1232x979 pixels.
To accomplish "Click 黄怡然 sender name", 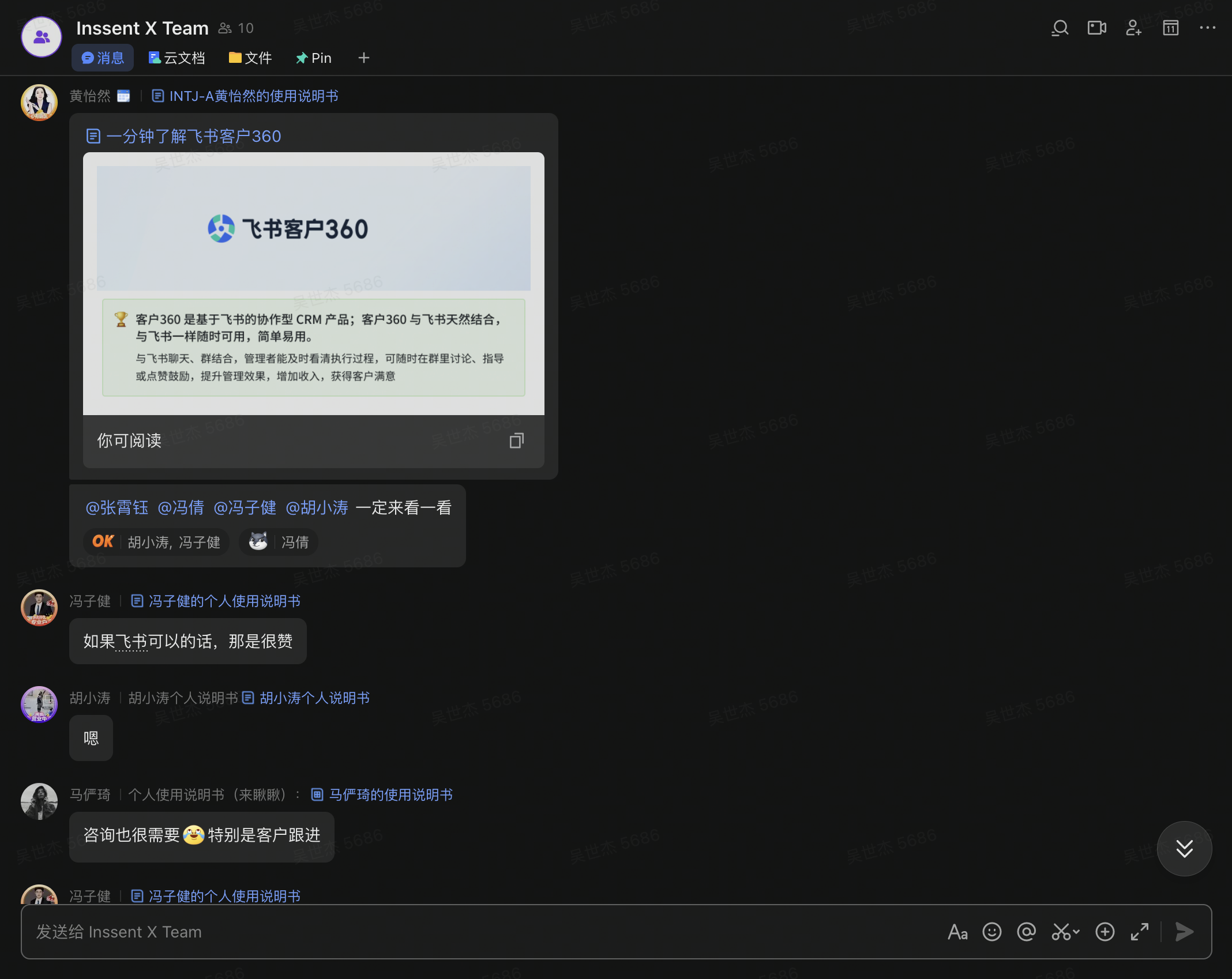I will 90,96.
